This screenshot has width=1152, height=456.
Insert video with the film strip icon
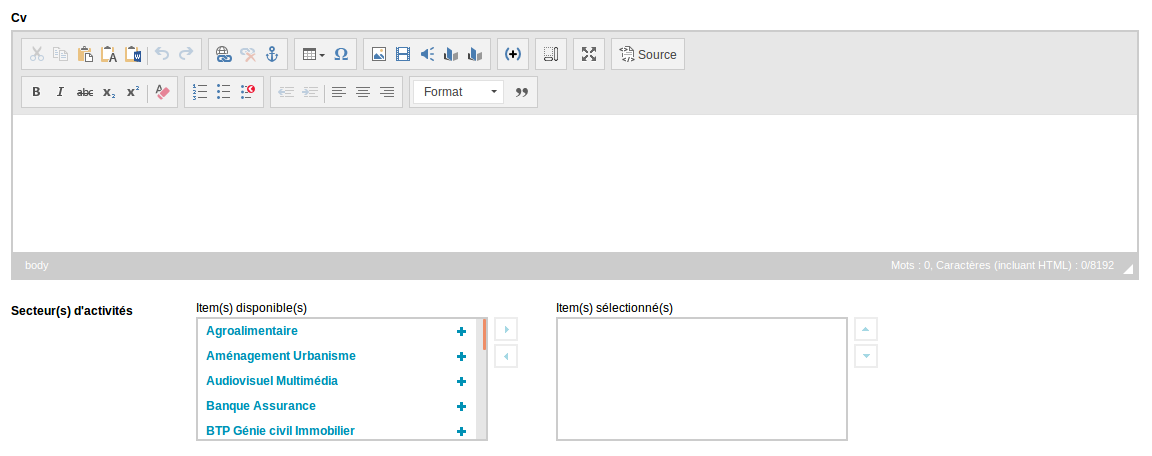coord(403,54)
